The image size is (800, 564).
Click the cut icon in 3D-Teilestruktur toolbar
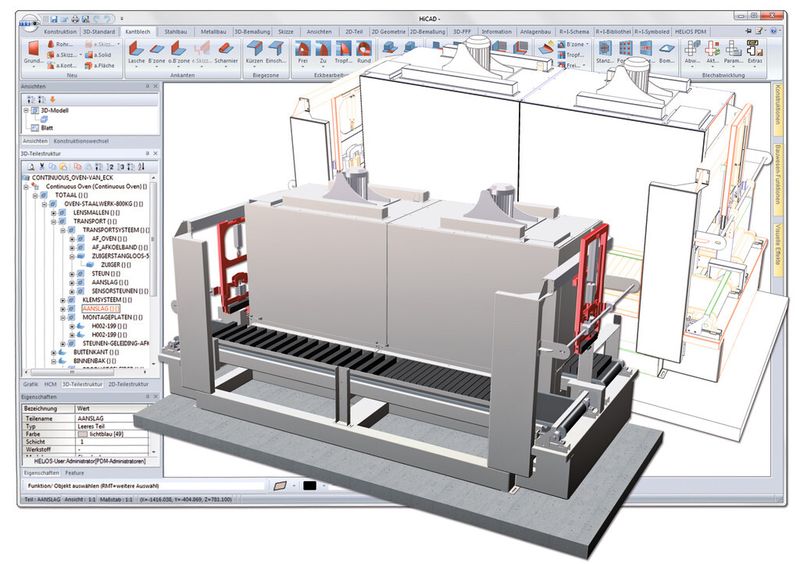42,166
